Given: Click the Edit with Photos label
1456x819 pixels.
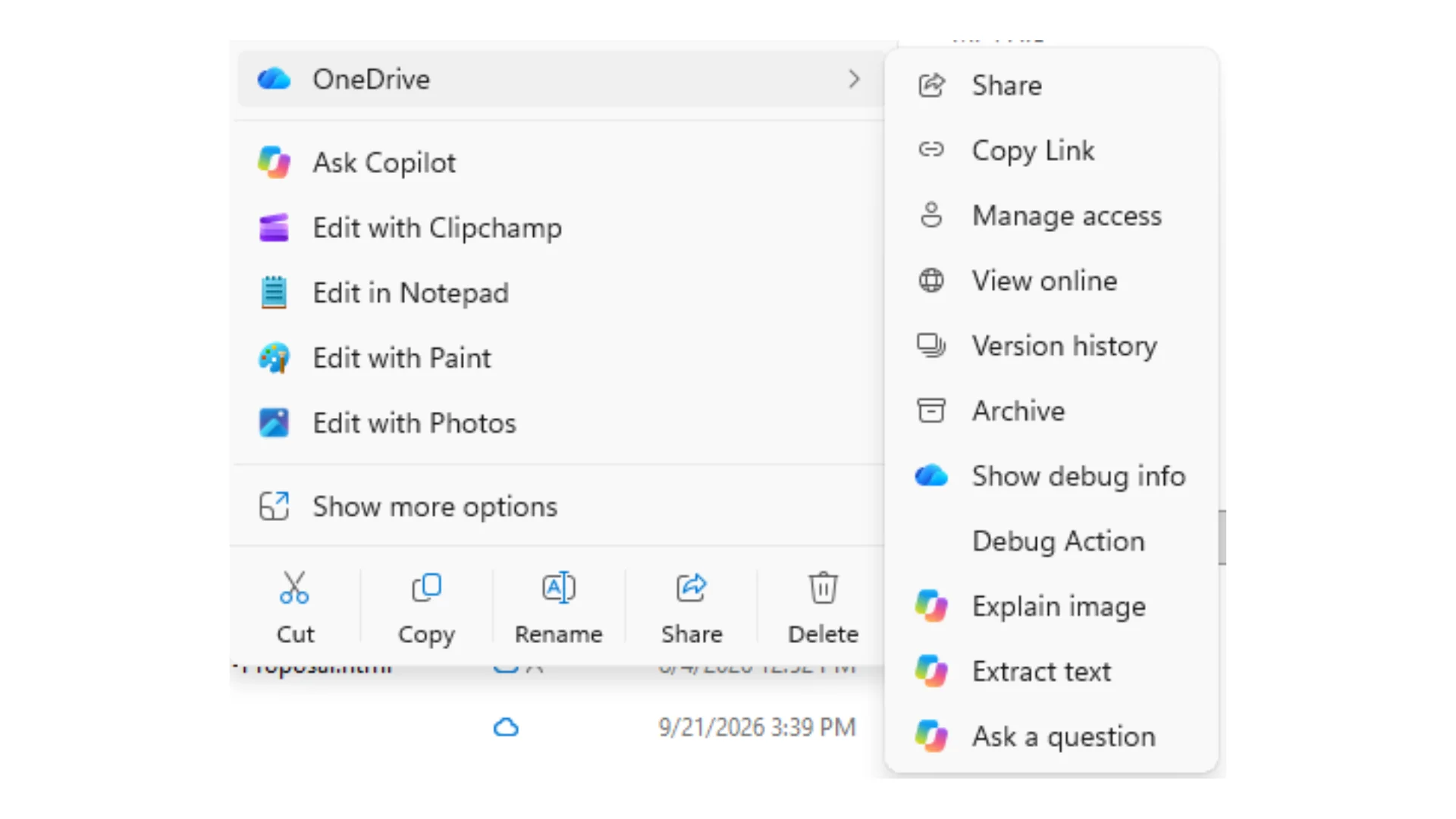Looking at the screenshot, I should pos(414,423).
